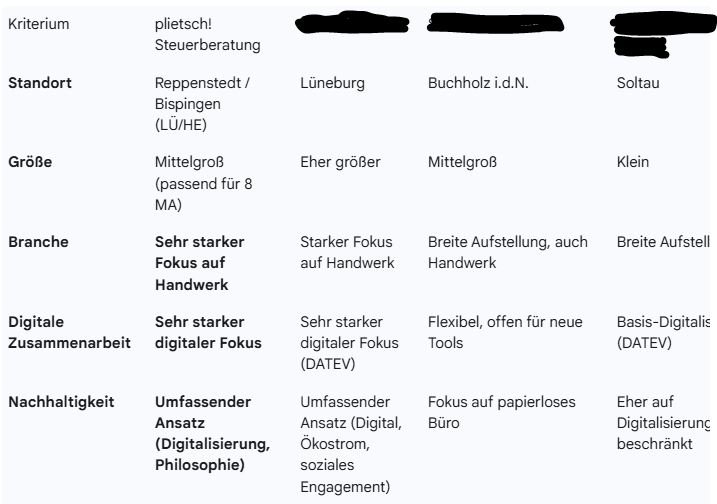Click the Standort row label

37,82
